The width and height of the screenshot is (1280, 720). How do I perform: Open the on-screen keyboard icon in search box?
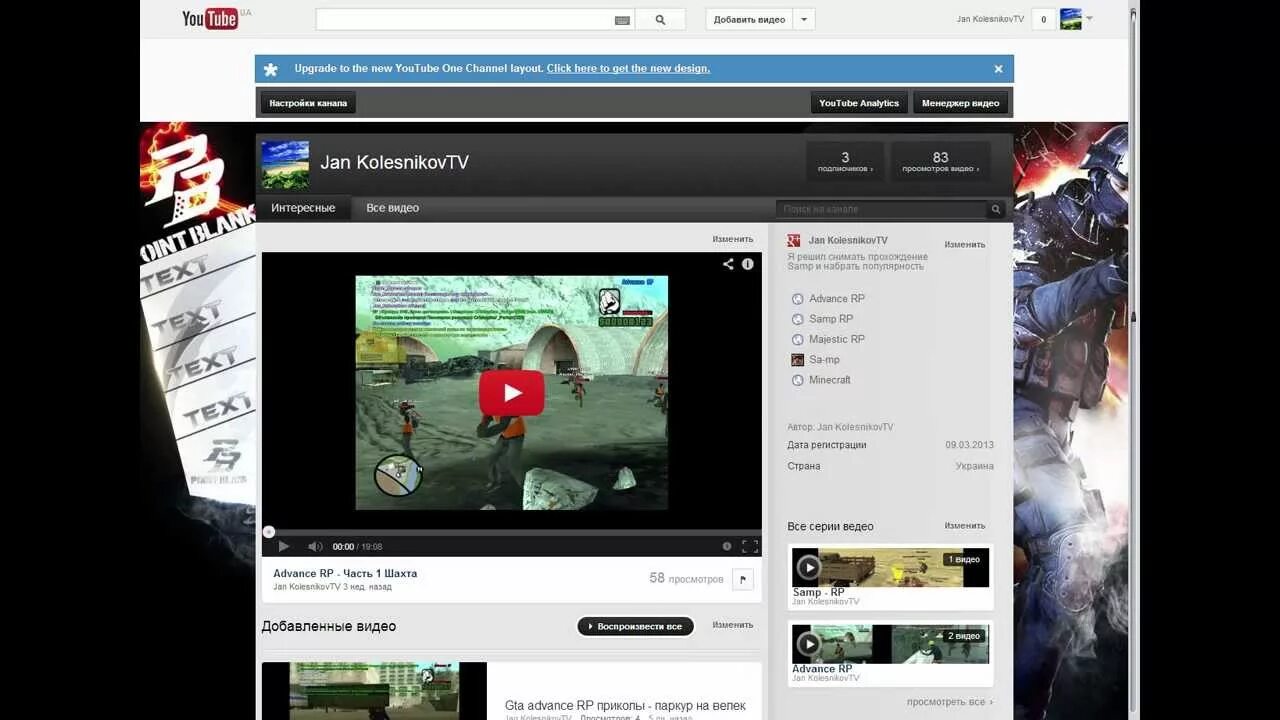point(622,20)
